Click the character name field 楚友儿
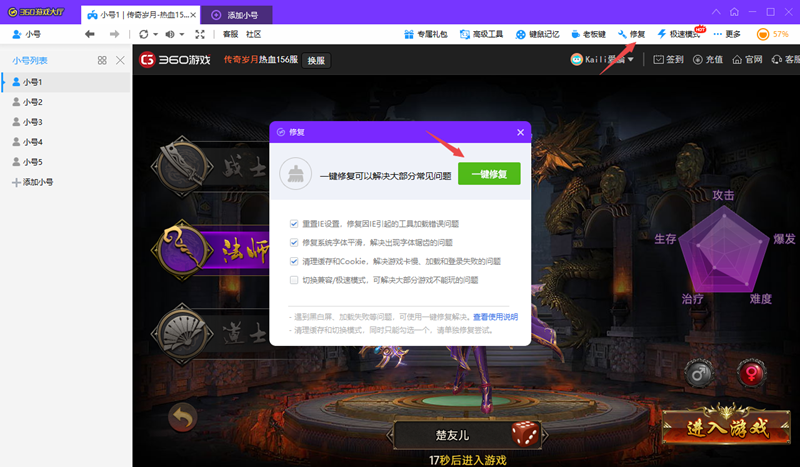This screenshot has width=800, height=467. [452, 435]
